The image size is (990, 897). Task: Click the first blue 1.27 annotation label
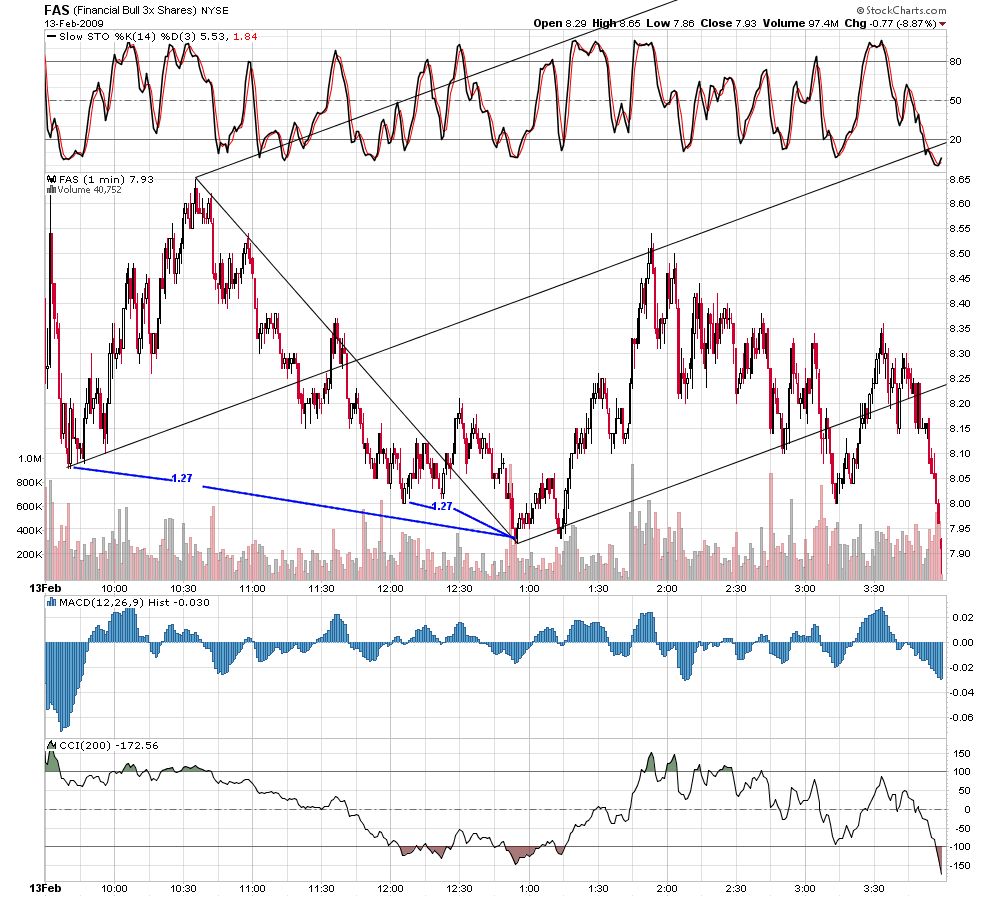tap(182, 478)
